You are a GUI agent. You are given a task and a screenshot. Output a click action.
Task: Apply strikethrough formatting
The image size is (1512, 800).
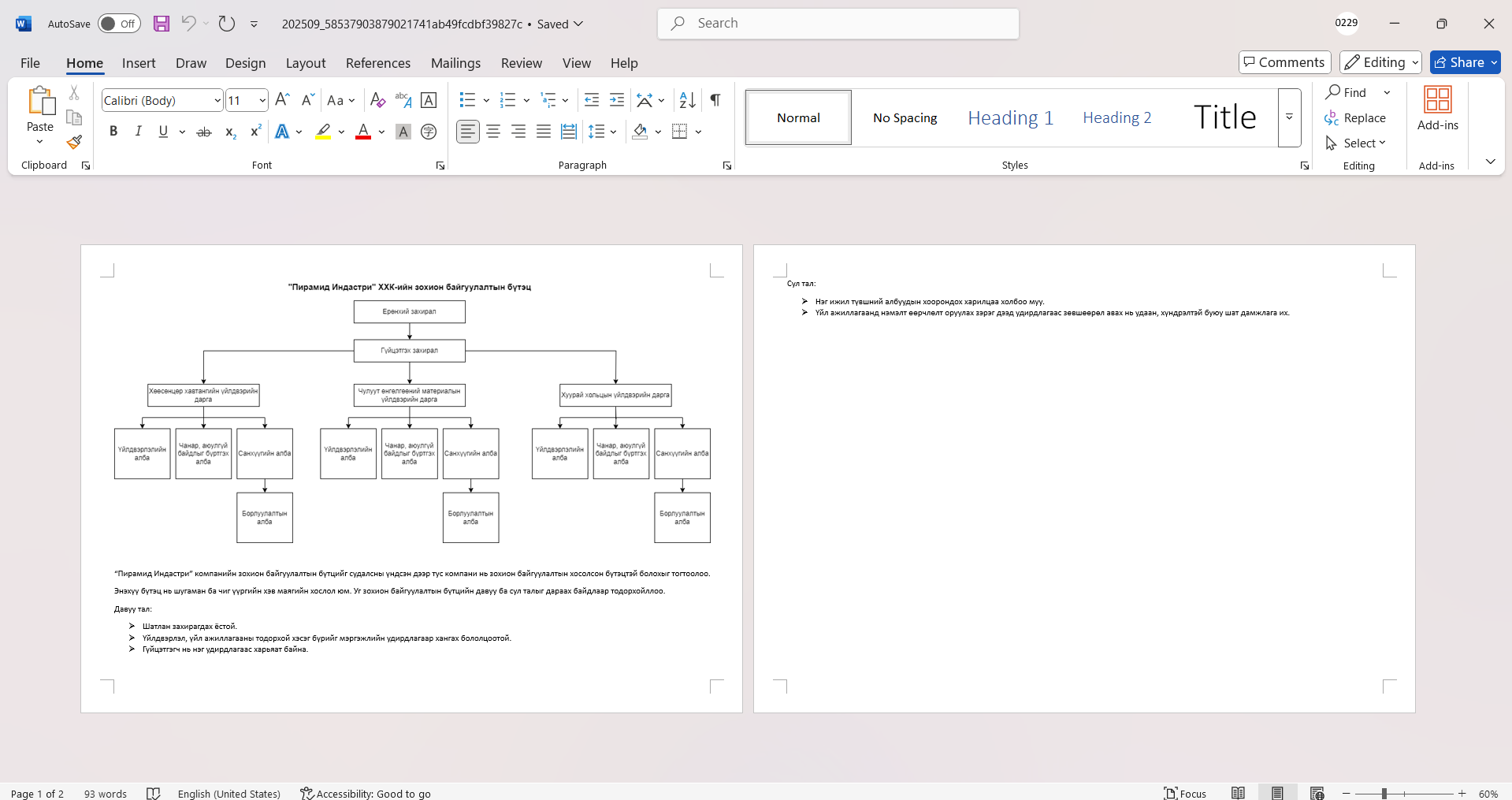pyautogui.click(x=204, y=132)
